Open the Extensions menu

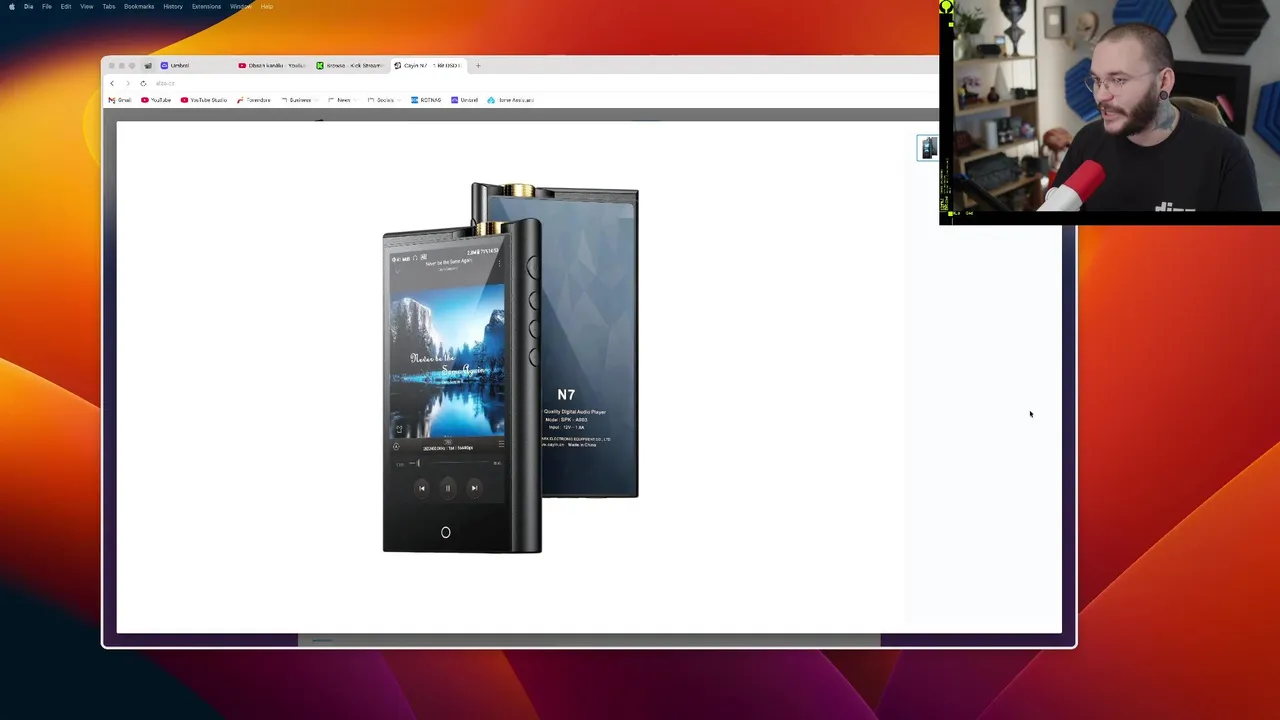pyautogui.click(x=207, y=6)
